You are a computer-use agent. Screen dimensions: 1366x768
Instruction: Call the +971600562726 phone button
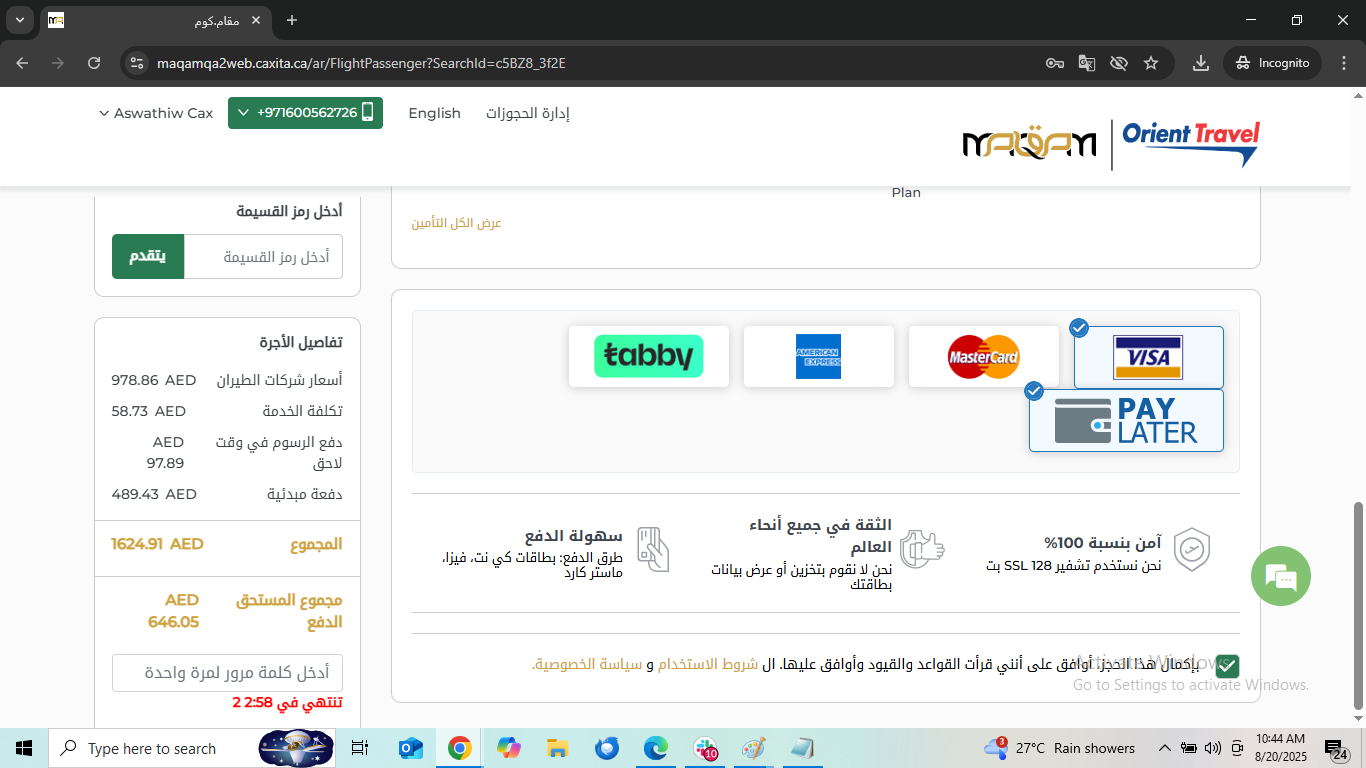tap(305, 113)
